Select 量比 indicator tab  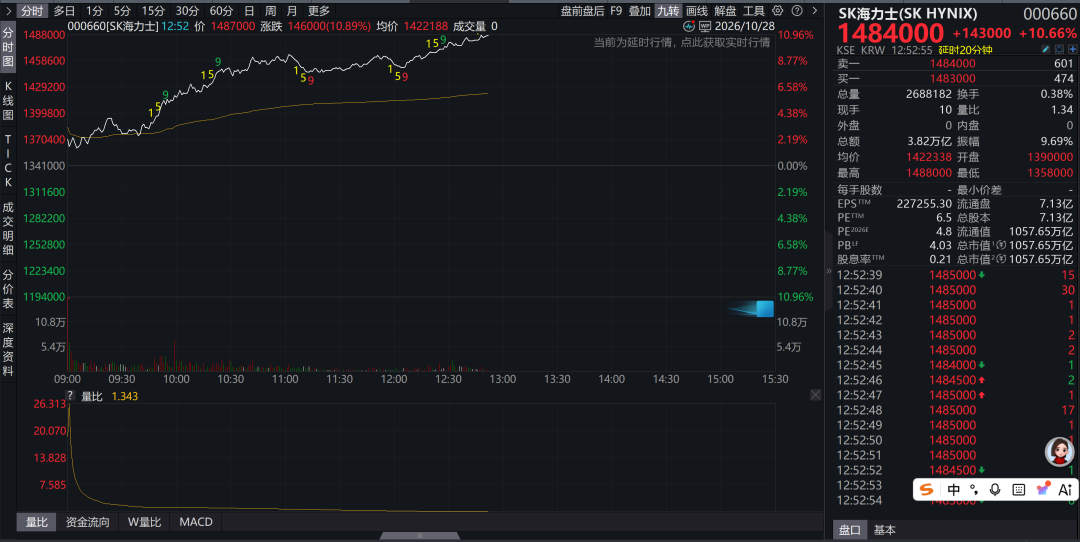pyautogui.click(x=37, y=522)
